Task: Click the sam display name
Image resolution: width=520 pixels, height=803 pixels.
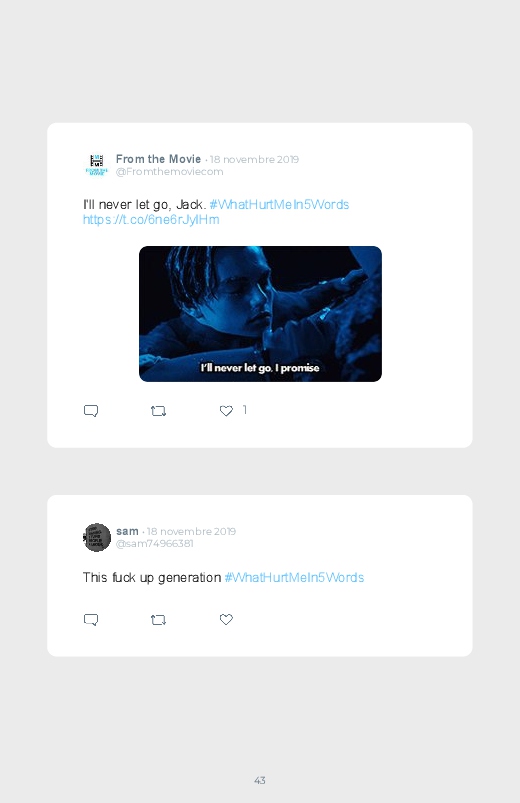Action: pos(127,531)
